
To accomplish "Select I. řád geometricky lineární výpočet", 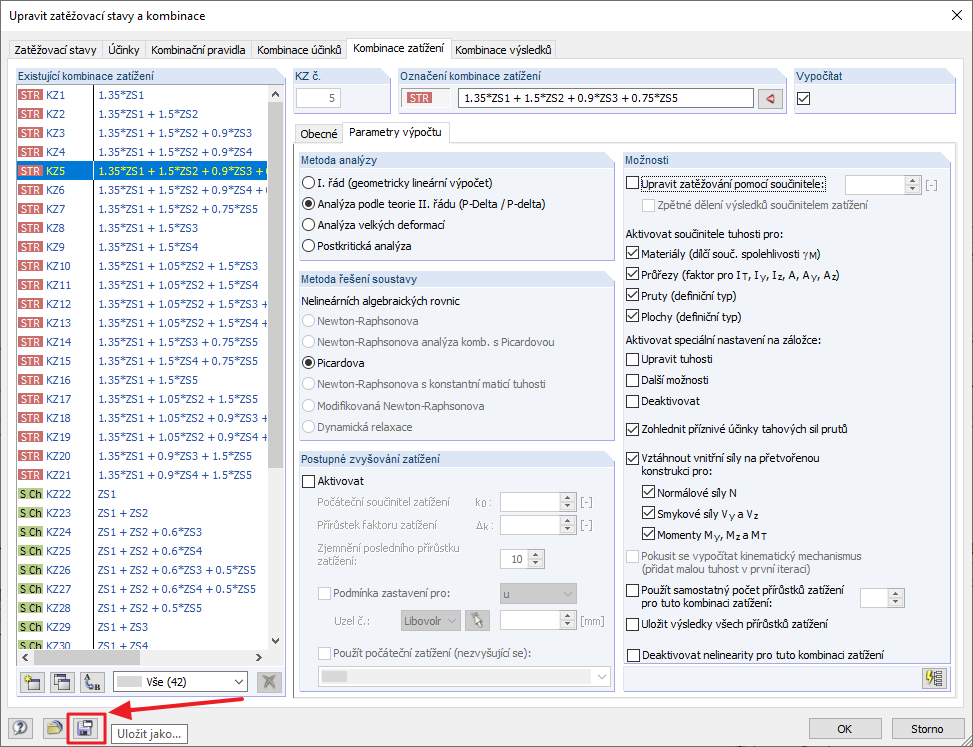I will coord(308,183).
